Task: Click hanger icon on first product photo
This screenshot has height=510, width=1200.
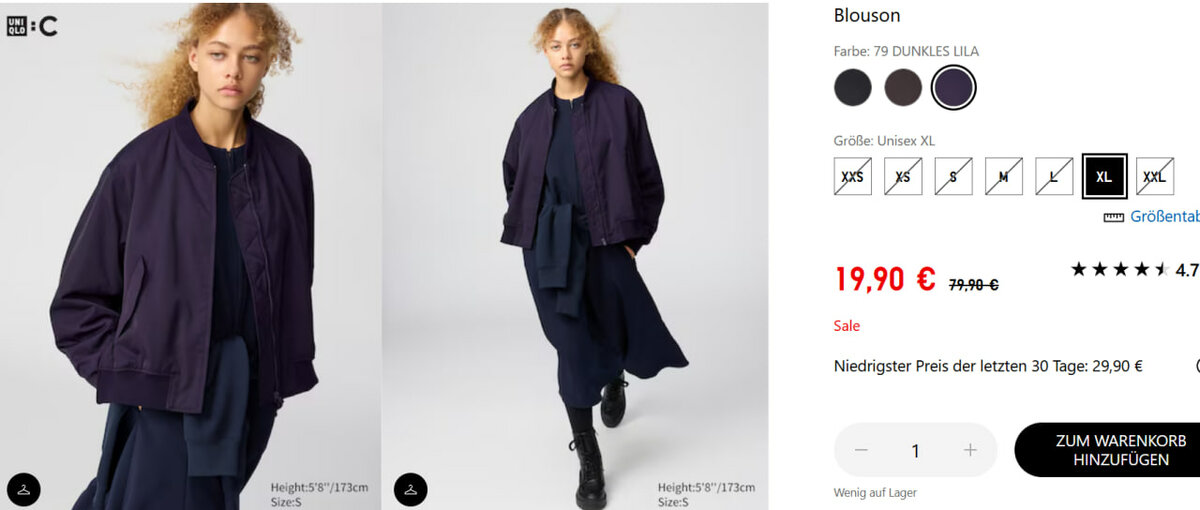Action: point(24,488)
